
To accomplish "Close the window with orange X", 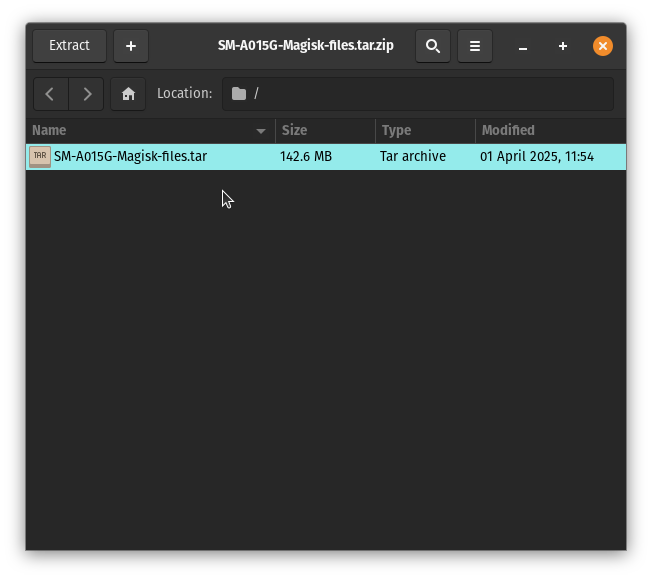I will (603, 46).
